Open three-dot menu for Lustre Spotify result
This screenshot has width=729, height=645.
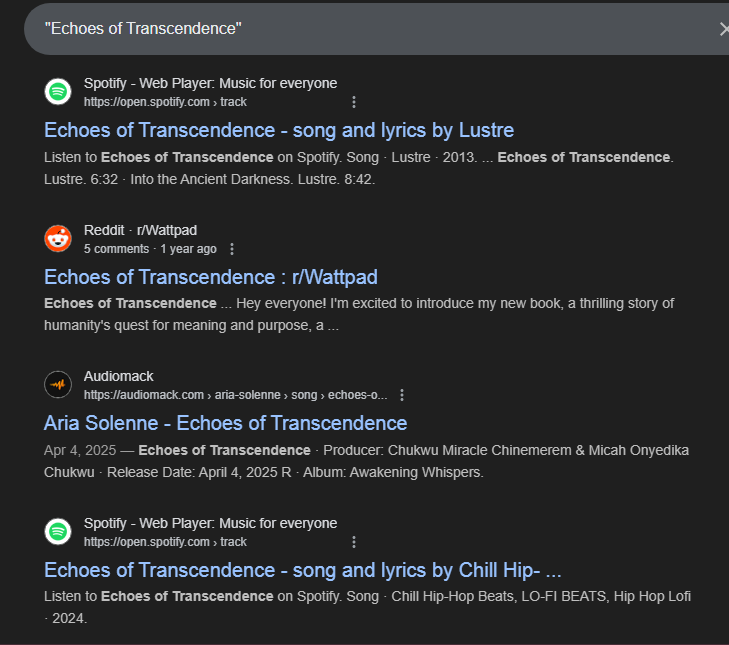(354, 102)
